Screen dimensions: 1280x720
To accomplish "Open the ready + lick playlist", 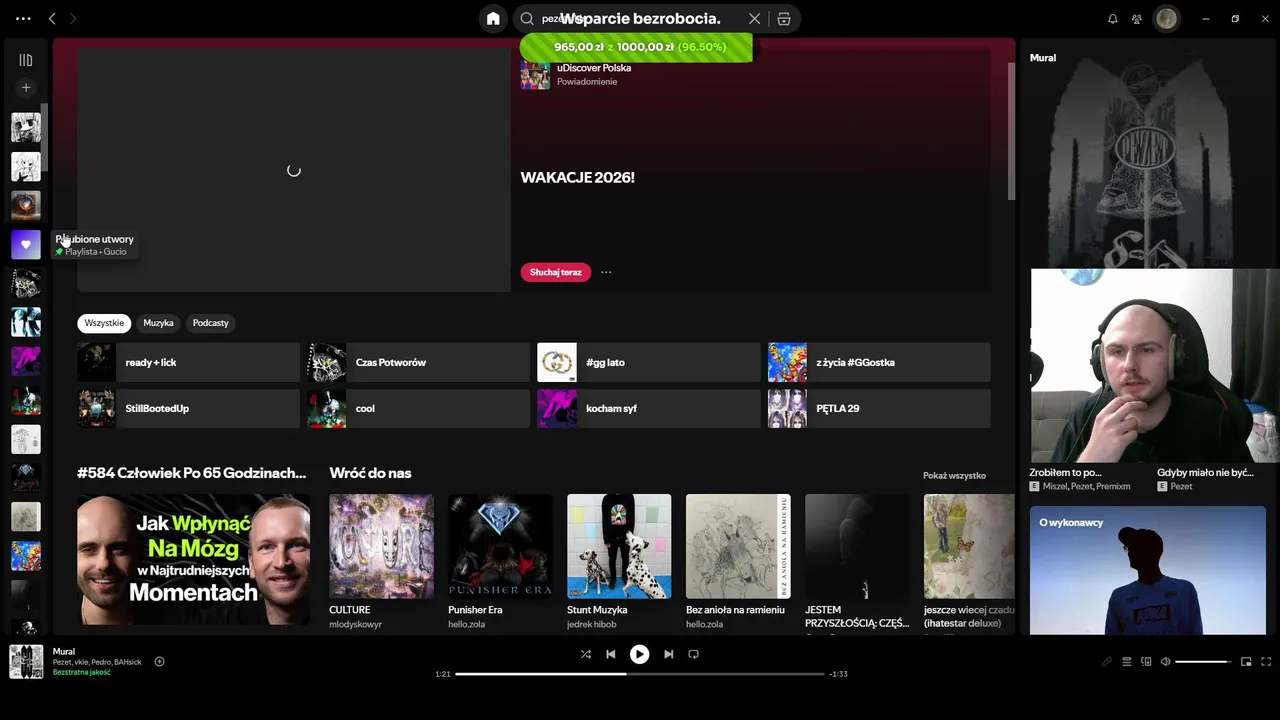I will (x=188, y=362).
